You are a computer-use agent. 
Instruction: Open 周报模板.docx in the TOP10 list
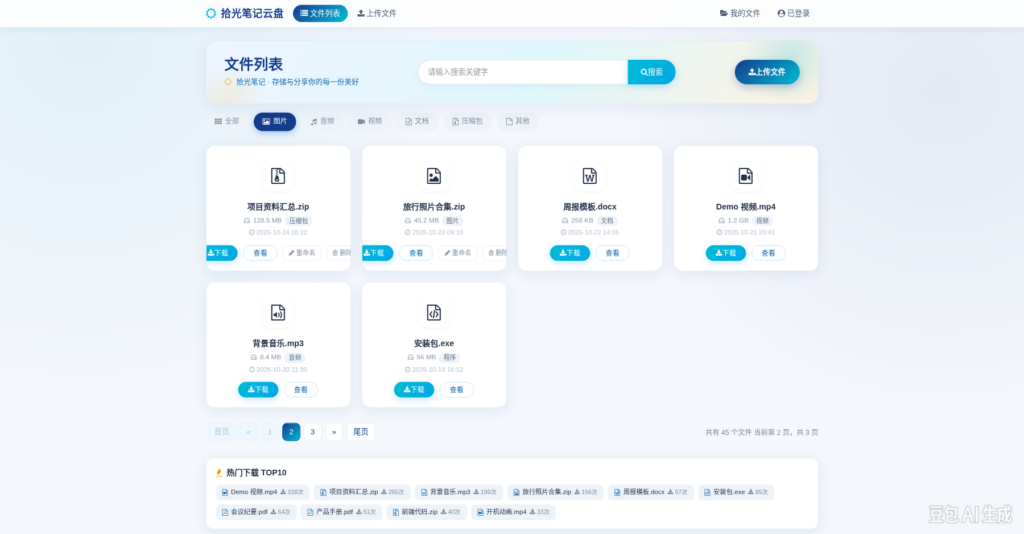coord(650,492)
